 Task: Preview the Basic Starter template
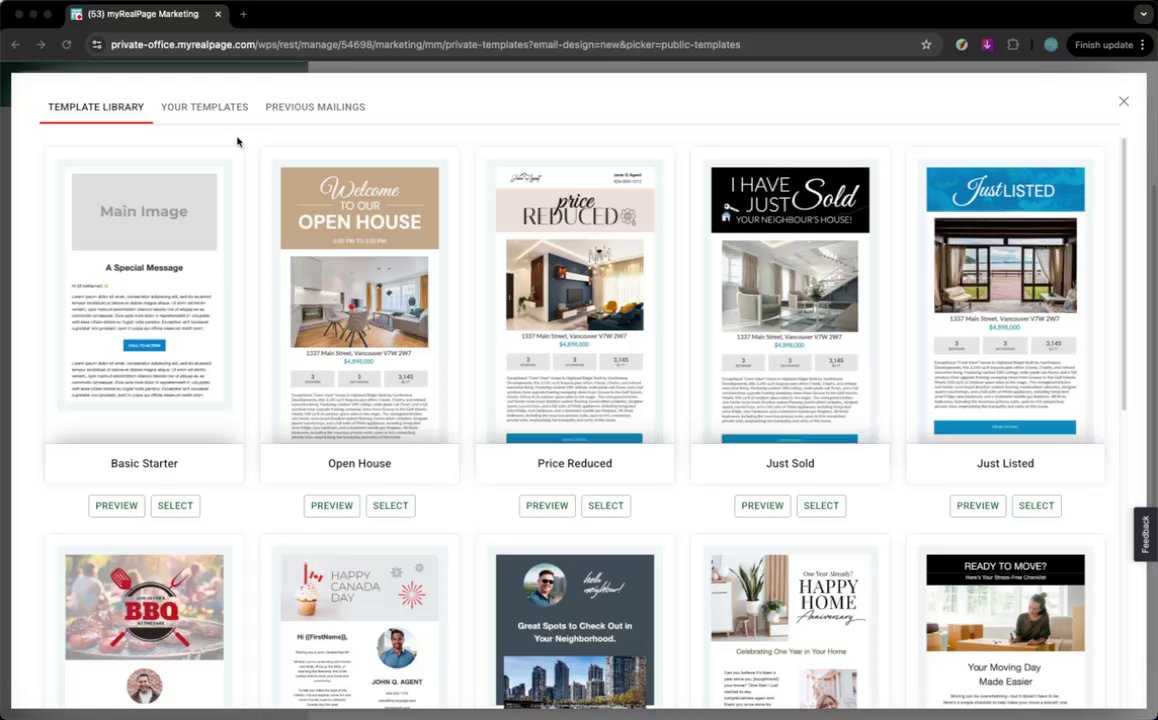(x=117, y=506)
